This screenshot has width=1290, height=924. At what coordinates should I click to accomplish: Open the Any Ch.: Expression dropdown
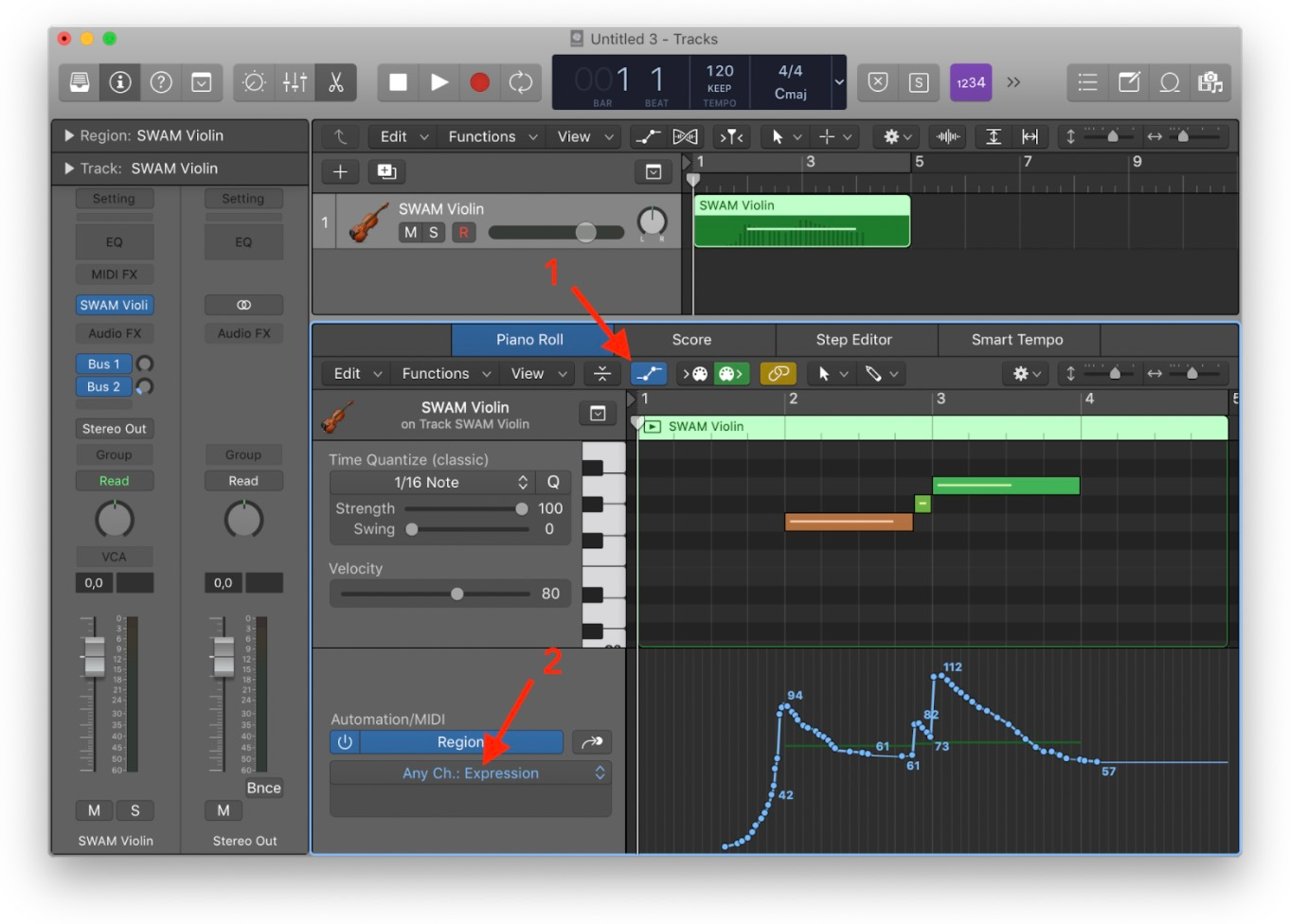point(470,773)
